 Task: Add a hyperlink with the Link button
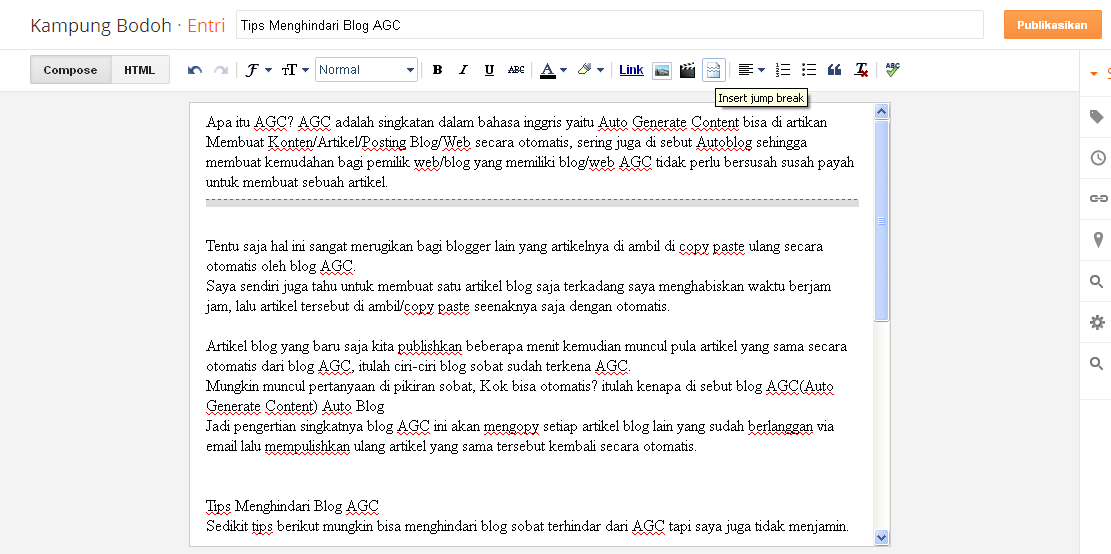[x=631, y=70]
